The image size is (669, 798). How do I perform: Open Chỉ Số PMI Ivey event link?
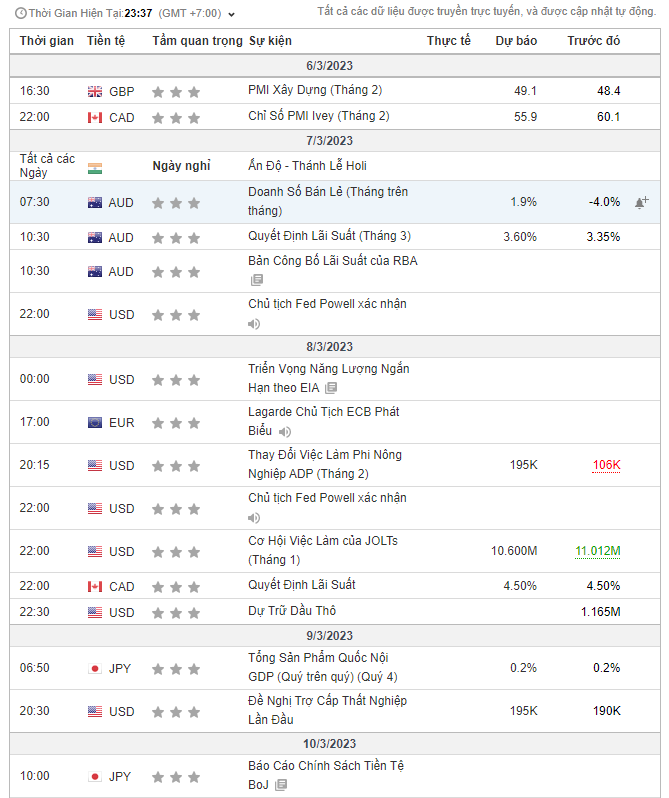point(318,116)
